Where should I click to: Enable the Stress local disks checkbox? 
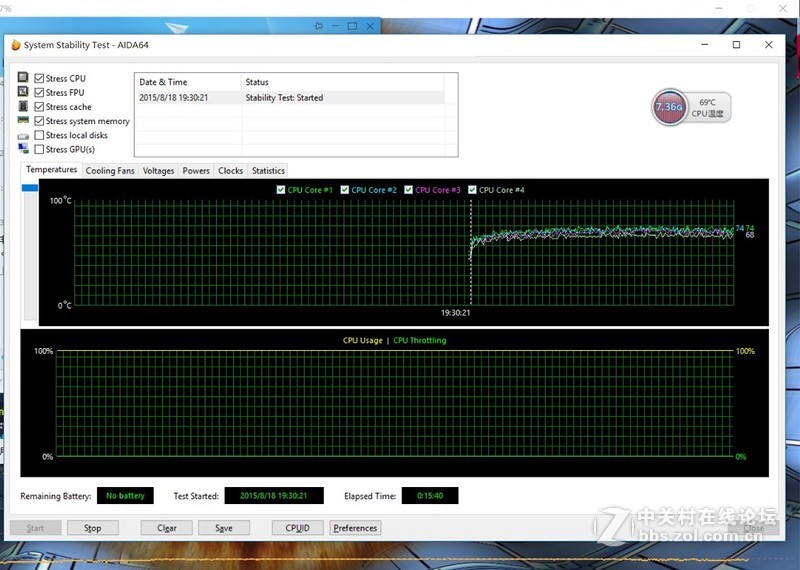coord(39,135)
